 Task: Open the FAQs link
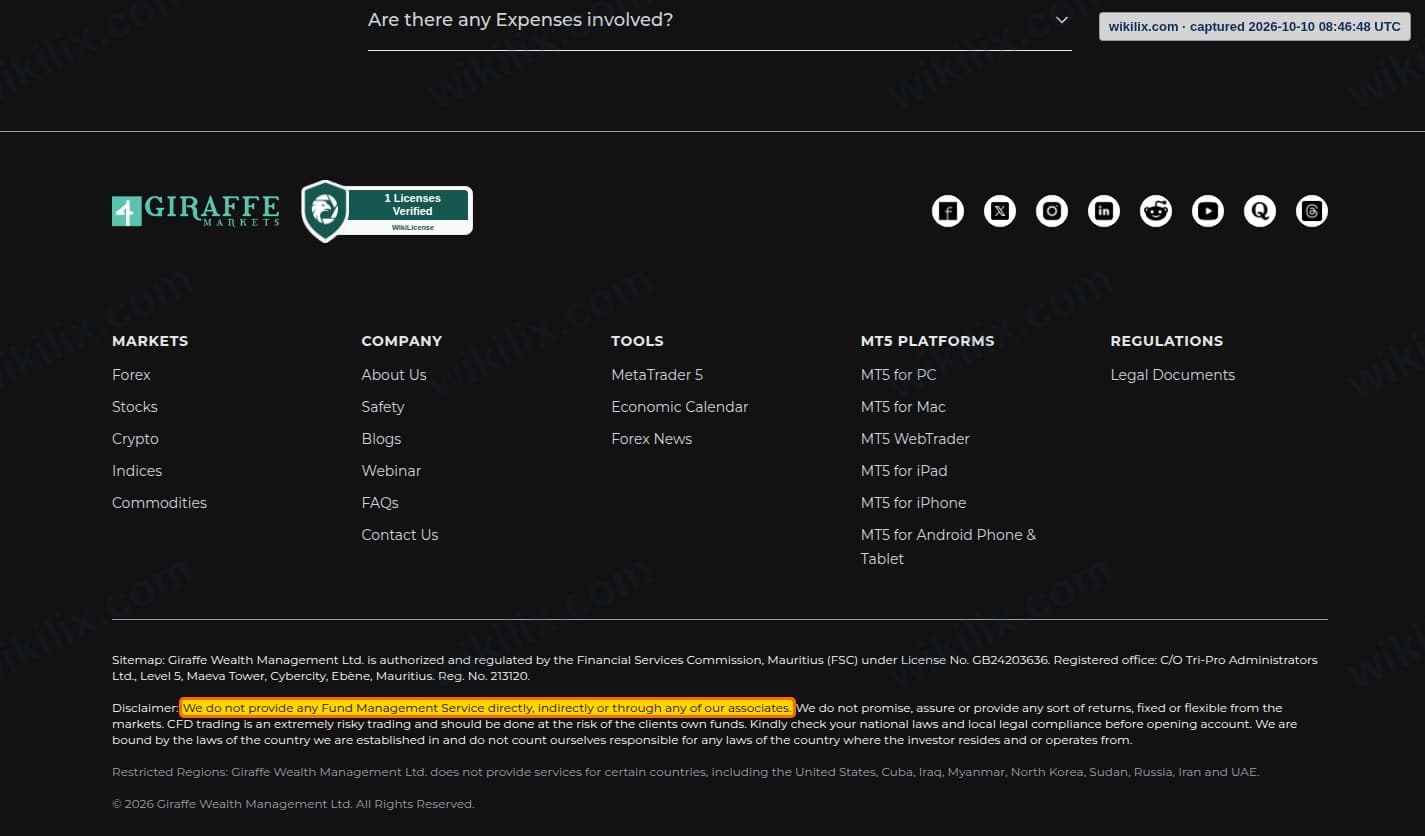coord(380,503)
